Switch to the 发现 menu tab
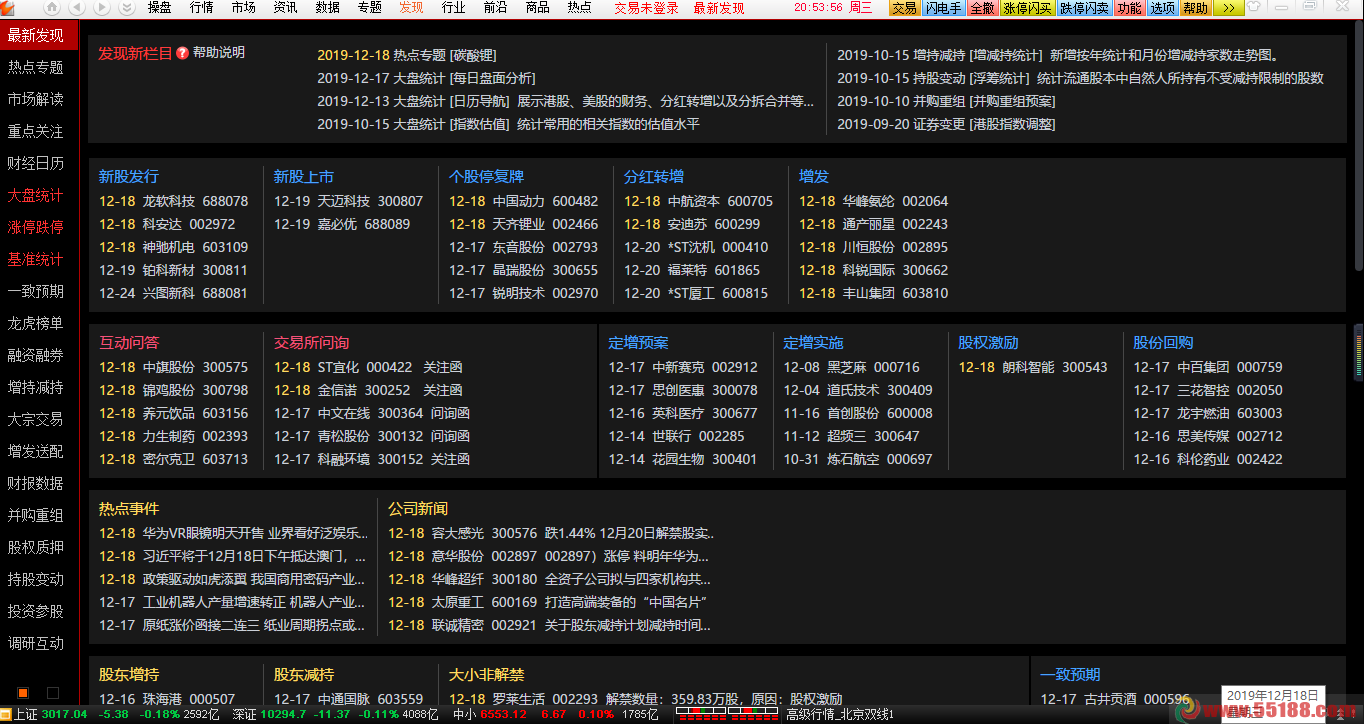 point(411,8)
